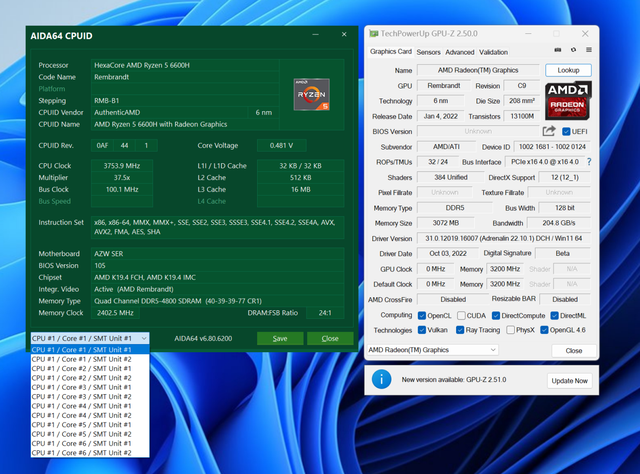Click the green Close button in AIDA64 CPUID
This screenshot has height=474, width=640.
[x=330, y=338]
